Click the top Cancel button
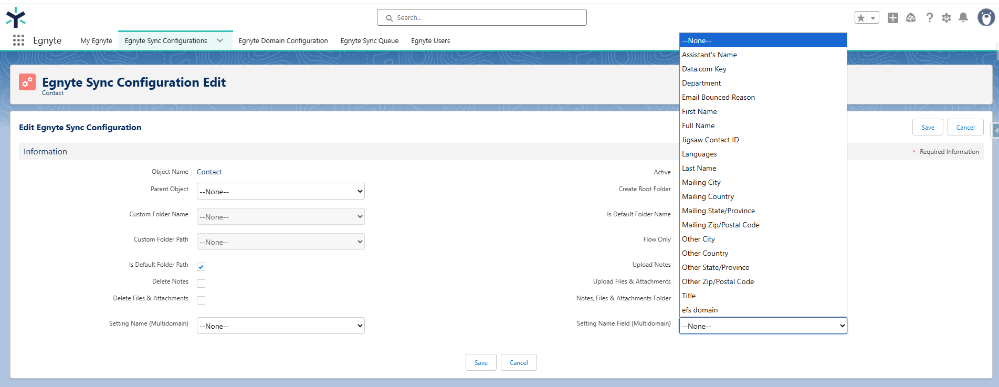 (965, 128)
